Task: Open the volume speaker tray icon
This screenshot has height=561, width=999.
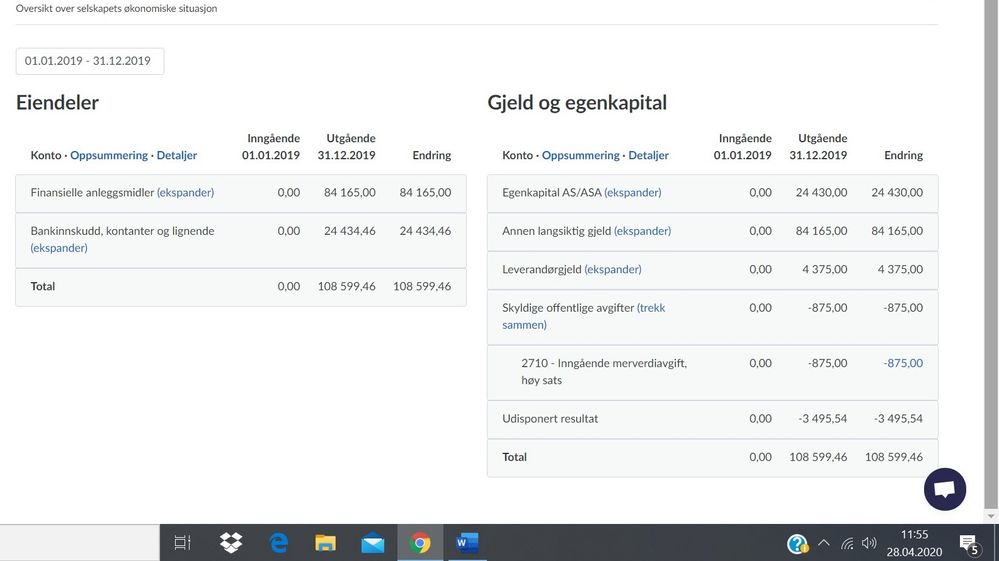Action: tap(869, 543)
